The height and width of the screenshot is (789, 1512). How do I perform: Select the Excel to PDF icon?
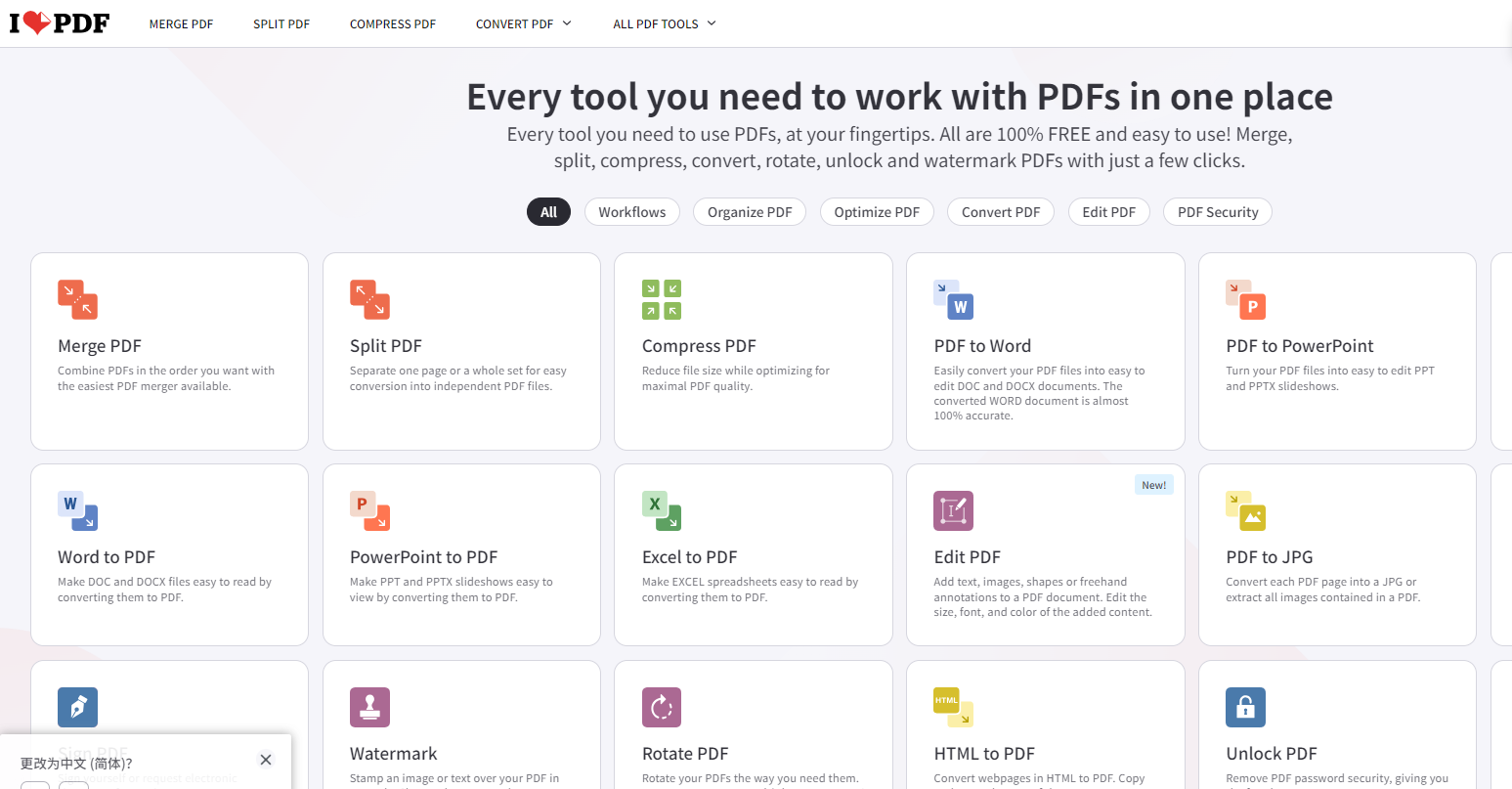click(x=662, y=510)
